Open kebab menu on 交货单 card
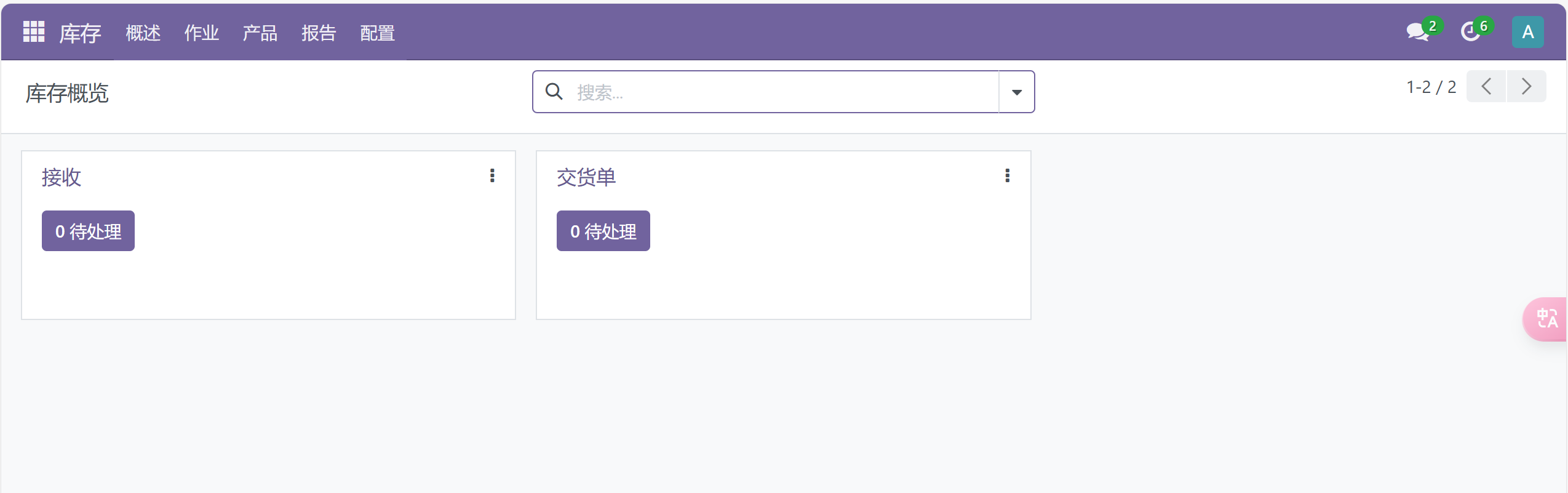The image size is (1568, 493). pos(1007,176)
